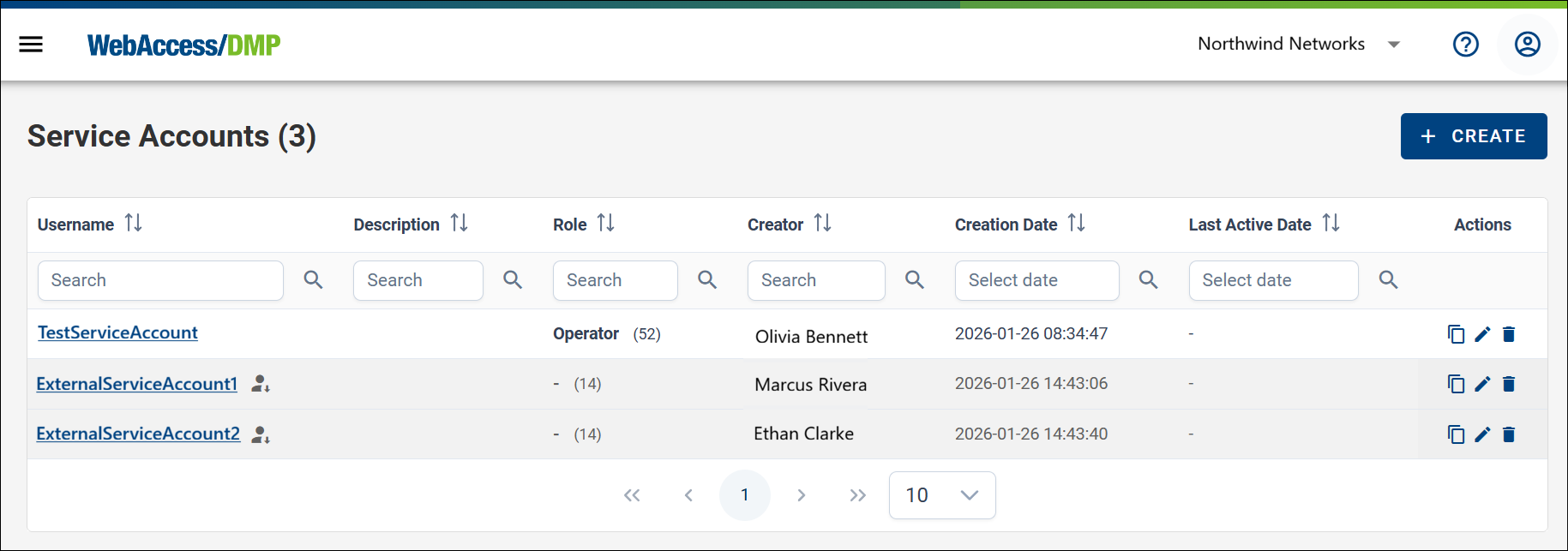The image size is (1568, 551).
Task: Click creation date 2026-01-26 14:43:40
Action: (1031, 434)
